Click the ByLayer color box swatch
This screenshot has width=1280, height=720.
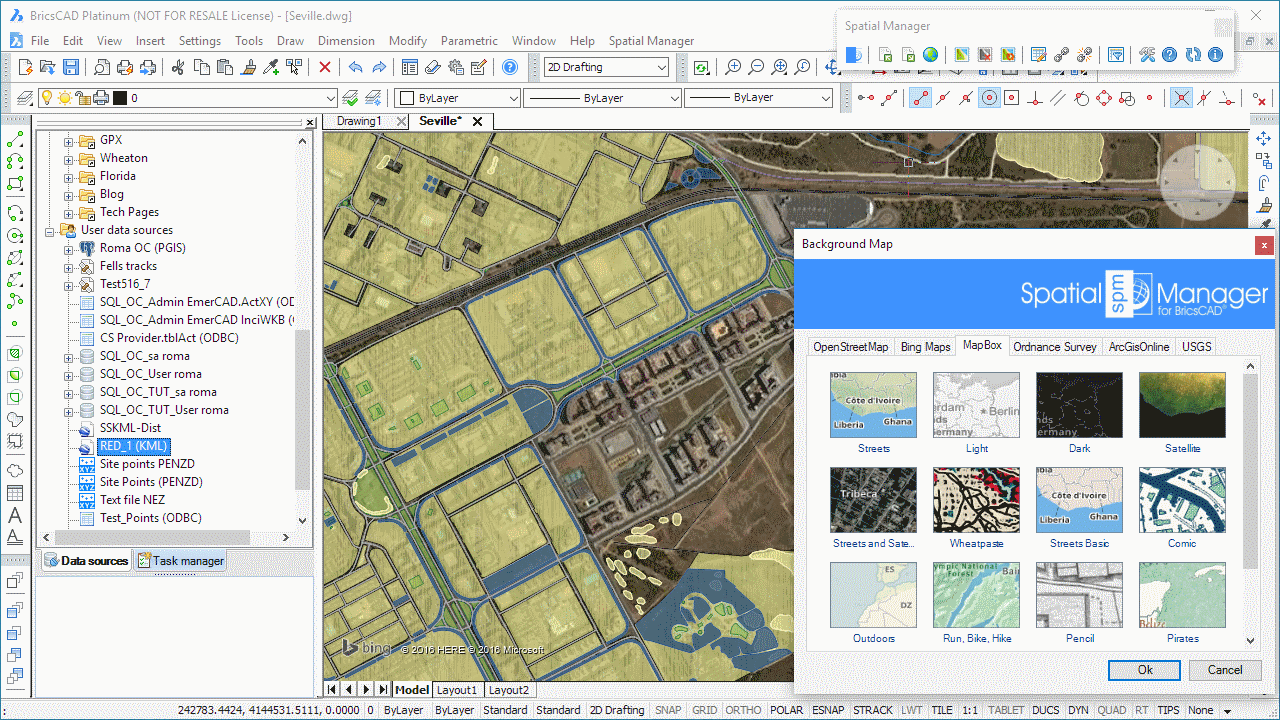tap(407, 98)
